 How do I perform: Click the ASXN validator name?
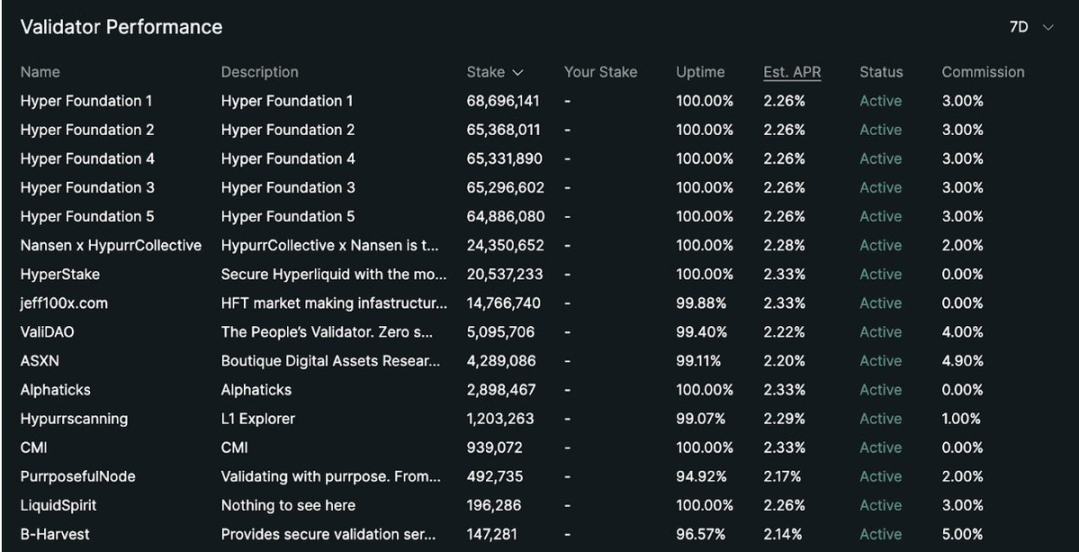pyautogui.click(x=38, y=361)
